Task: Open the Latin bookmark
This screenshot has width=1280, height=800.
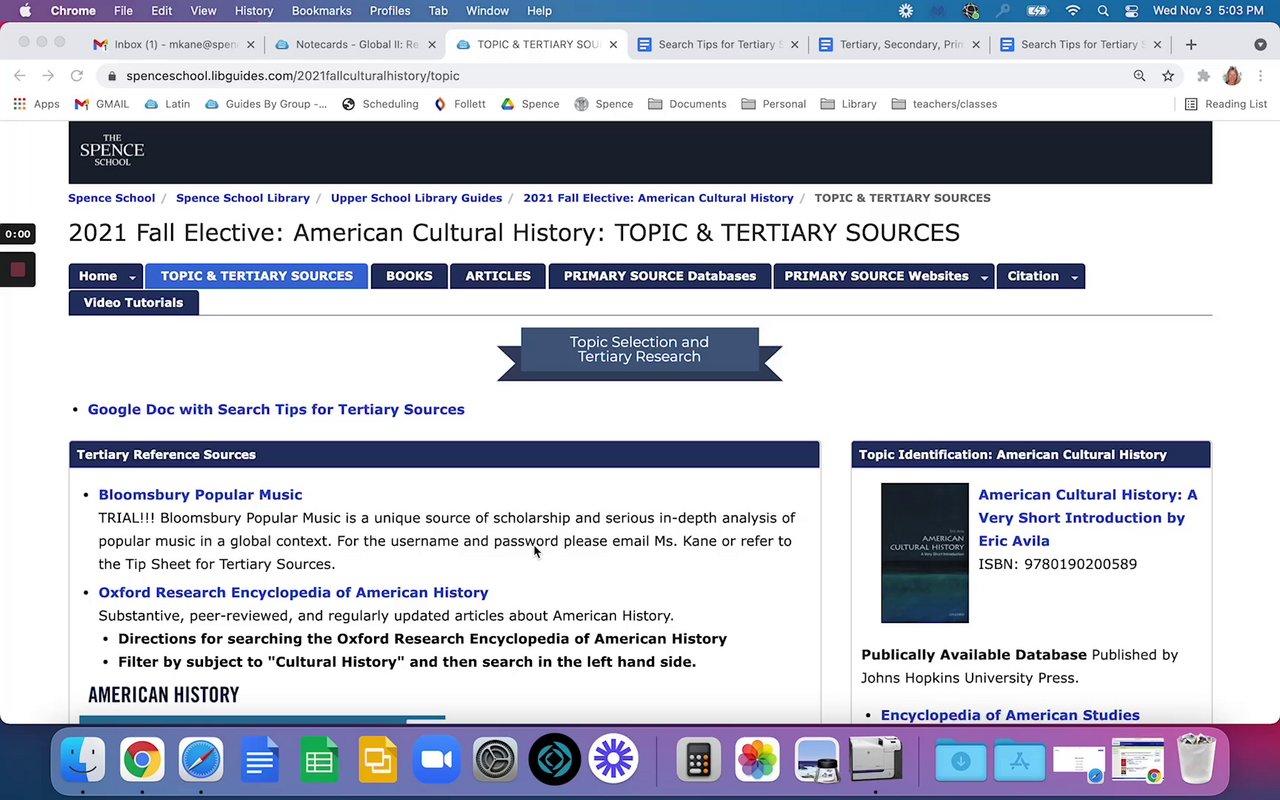Action: 167,104
